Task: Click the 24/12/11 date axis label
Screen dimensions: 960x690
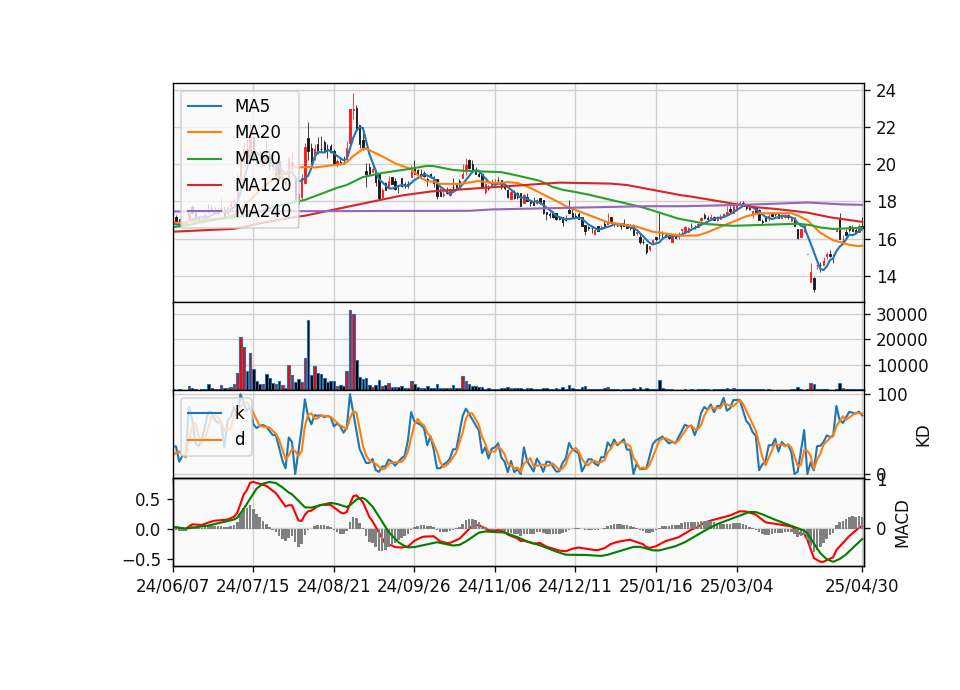Action: pyautogui.click(x=575, y=586)
